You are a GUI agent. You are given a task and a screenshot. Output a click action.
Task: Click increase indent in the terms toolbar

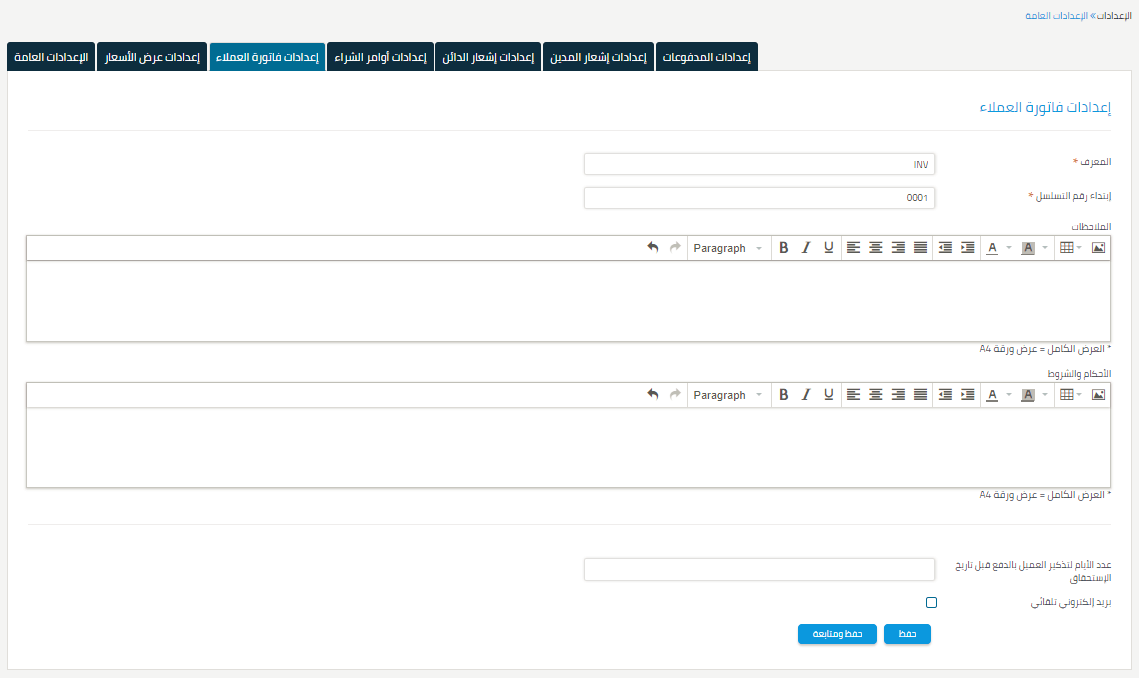click(967, 394)
